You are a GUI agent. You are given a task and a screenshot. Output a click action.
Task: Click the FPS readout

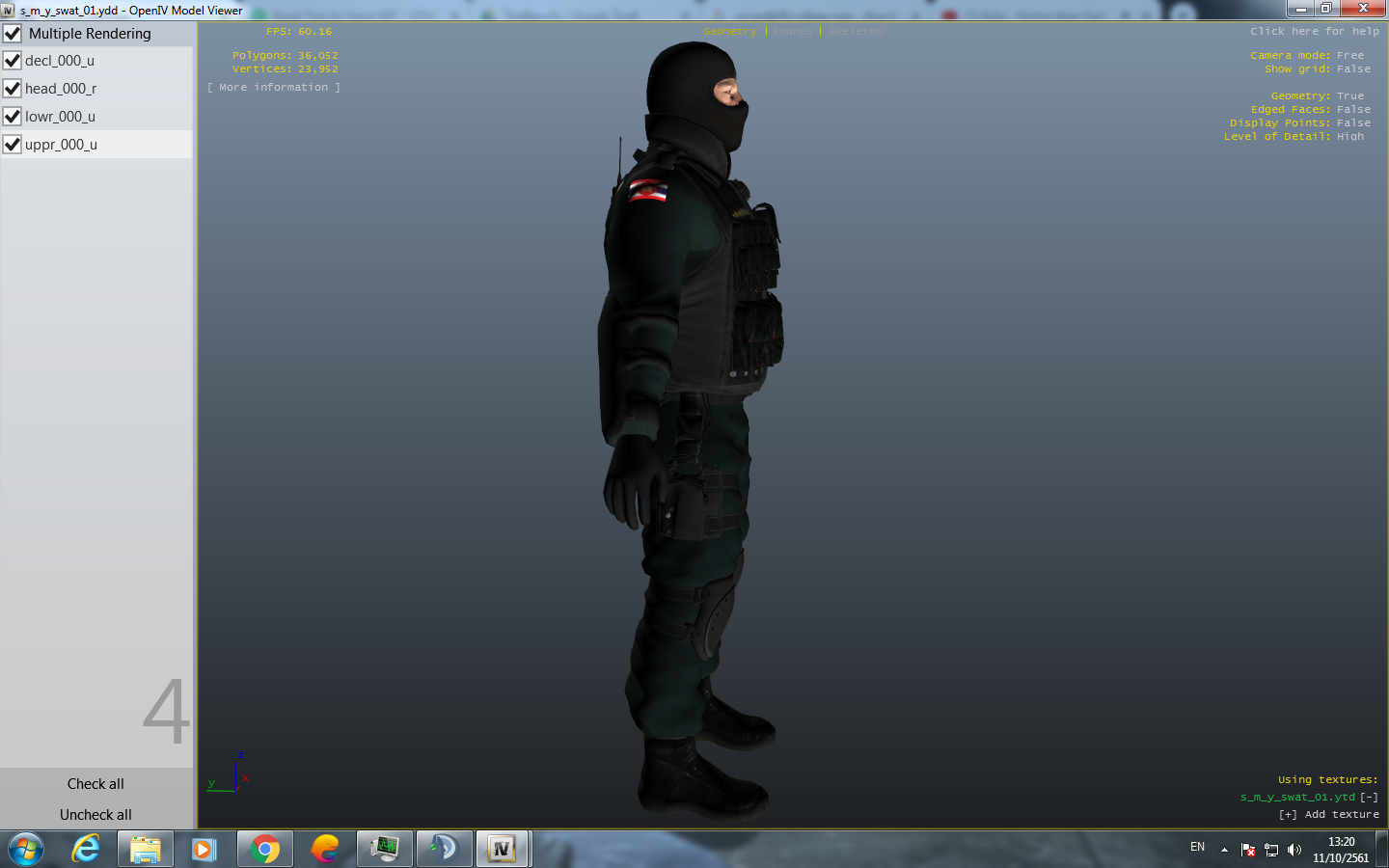pyautogui.click(x=299, y=32)
